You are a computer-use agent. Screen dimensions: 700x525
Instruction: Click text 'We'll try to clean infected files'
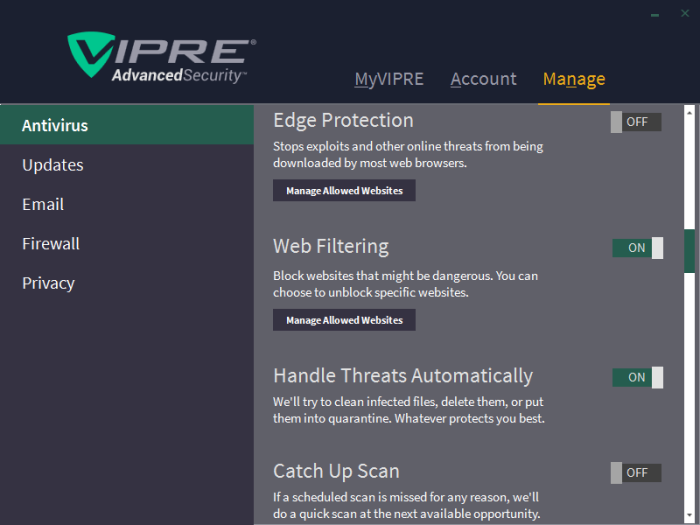pyautogui.click(x=355, y=402)
